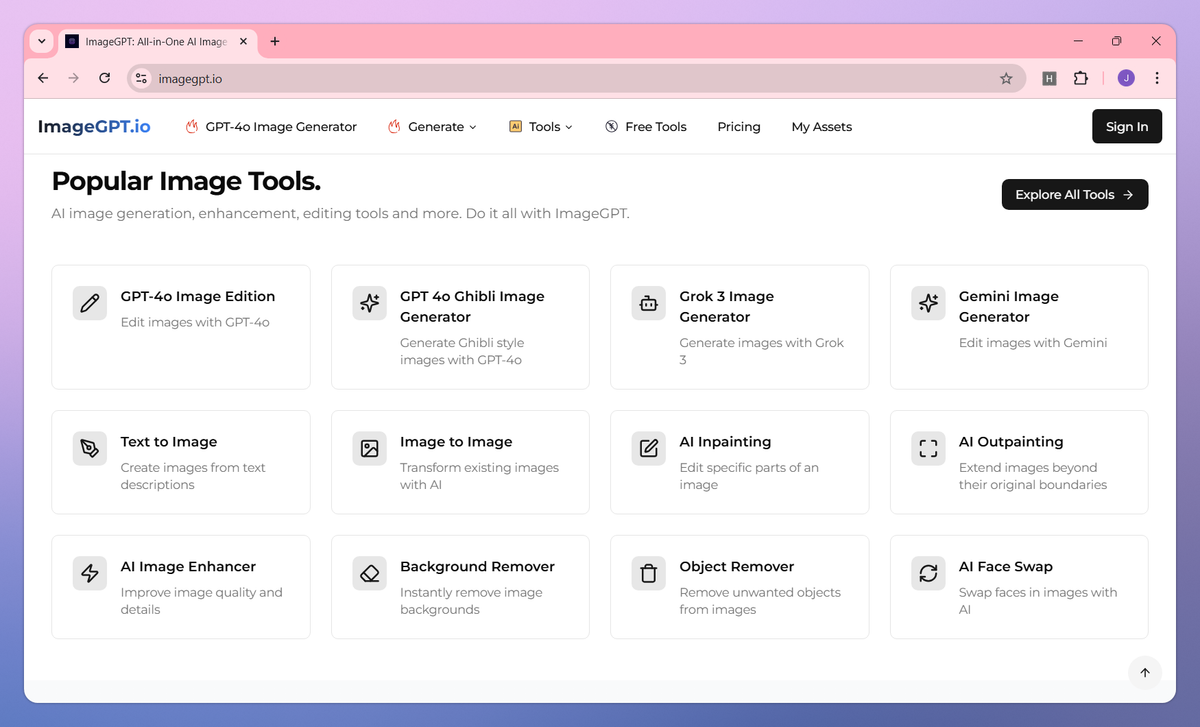The image size is (1200, 727).
Task: Click the AI Outpainting expand-corners icon
Action: 928,448
